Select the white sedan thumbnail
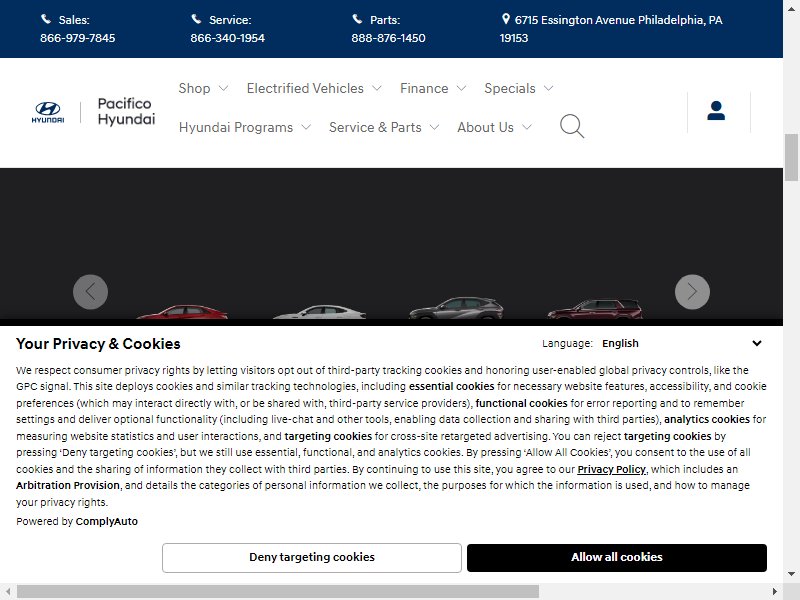The height and width of the screenshot is (600, 800). click(x=320, y=312)
